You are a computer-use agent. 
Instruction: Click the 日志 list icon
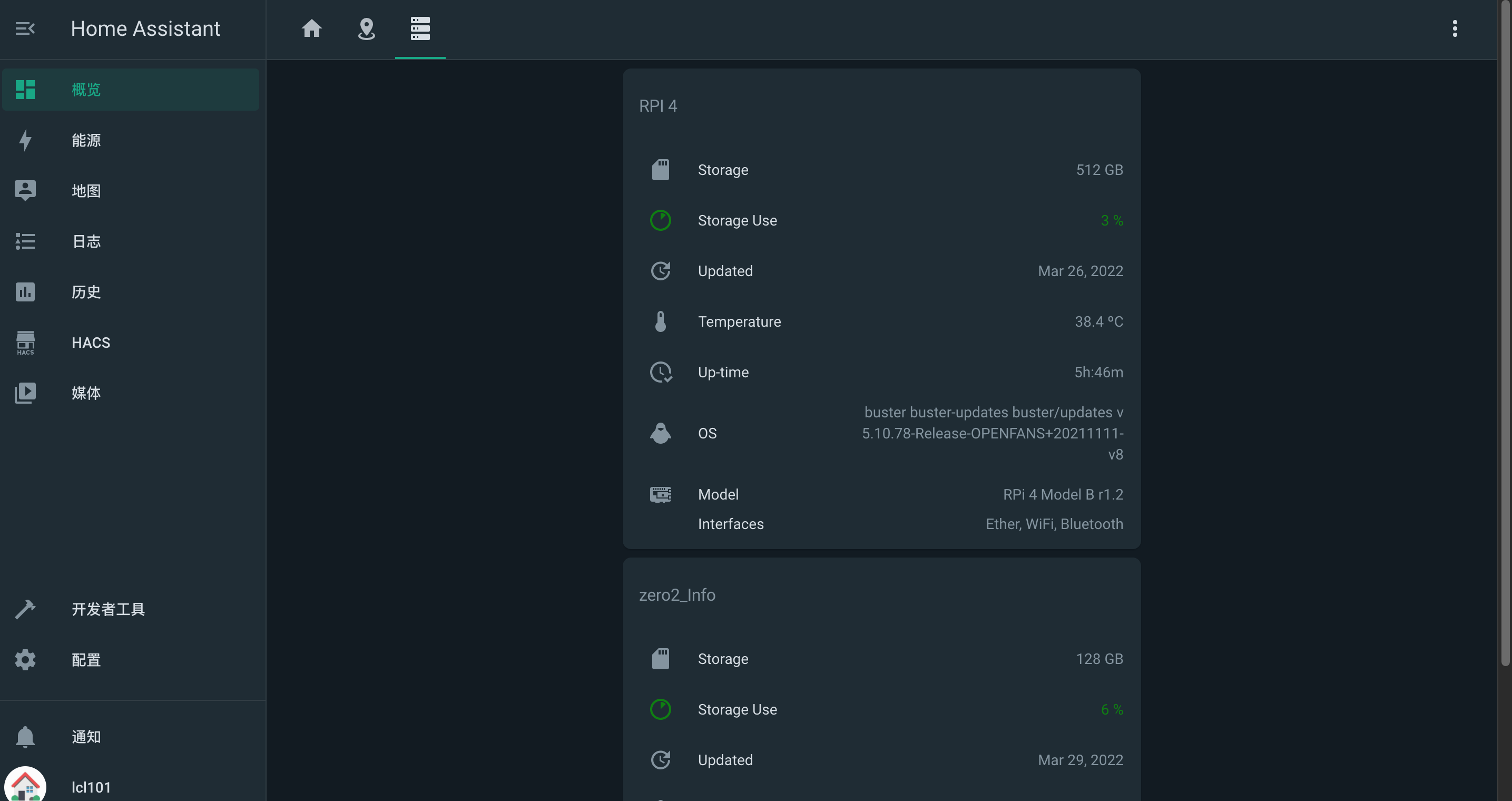coord(25,241)
